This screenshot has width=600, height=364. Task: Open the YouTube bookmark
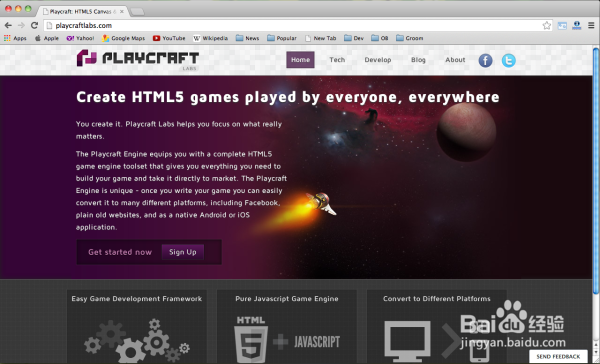pos(169,38)
